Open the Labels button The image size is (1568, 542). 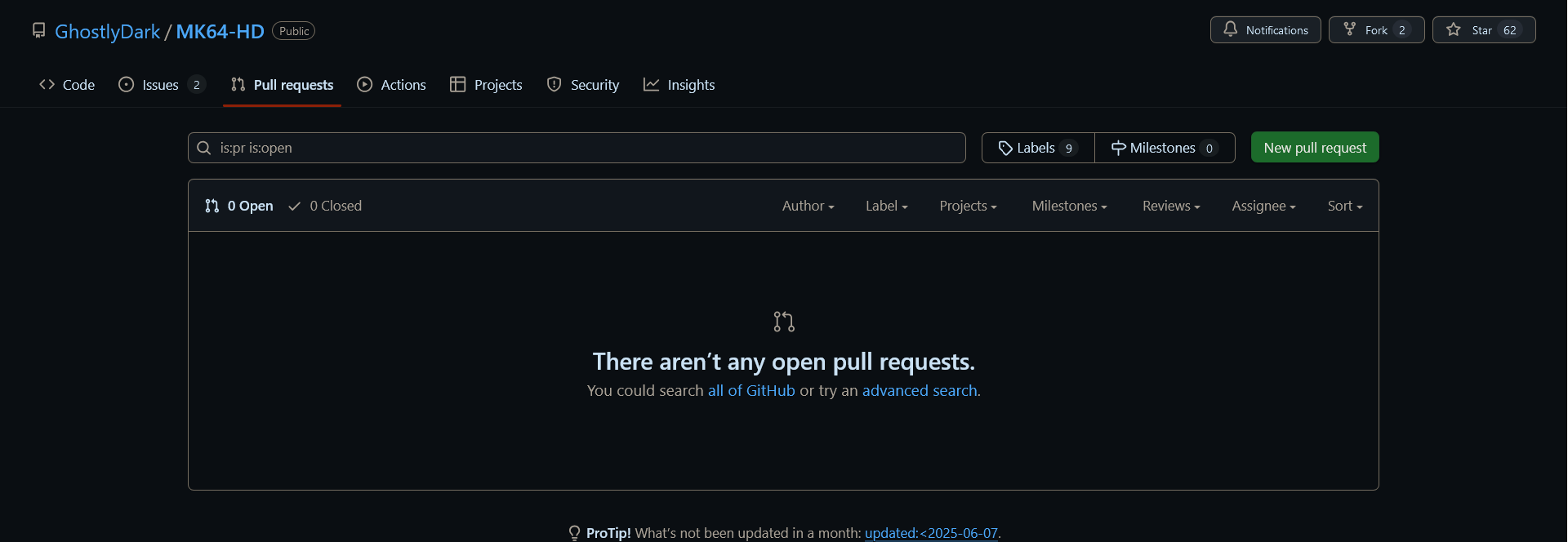pos(1038,148)
